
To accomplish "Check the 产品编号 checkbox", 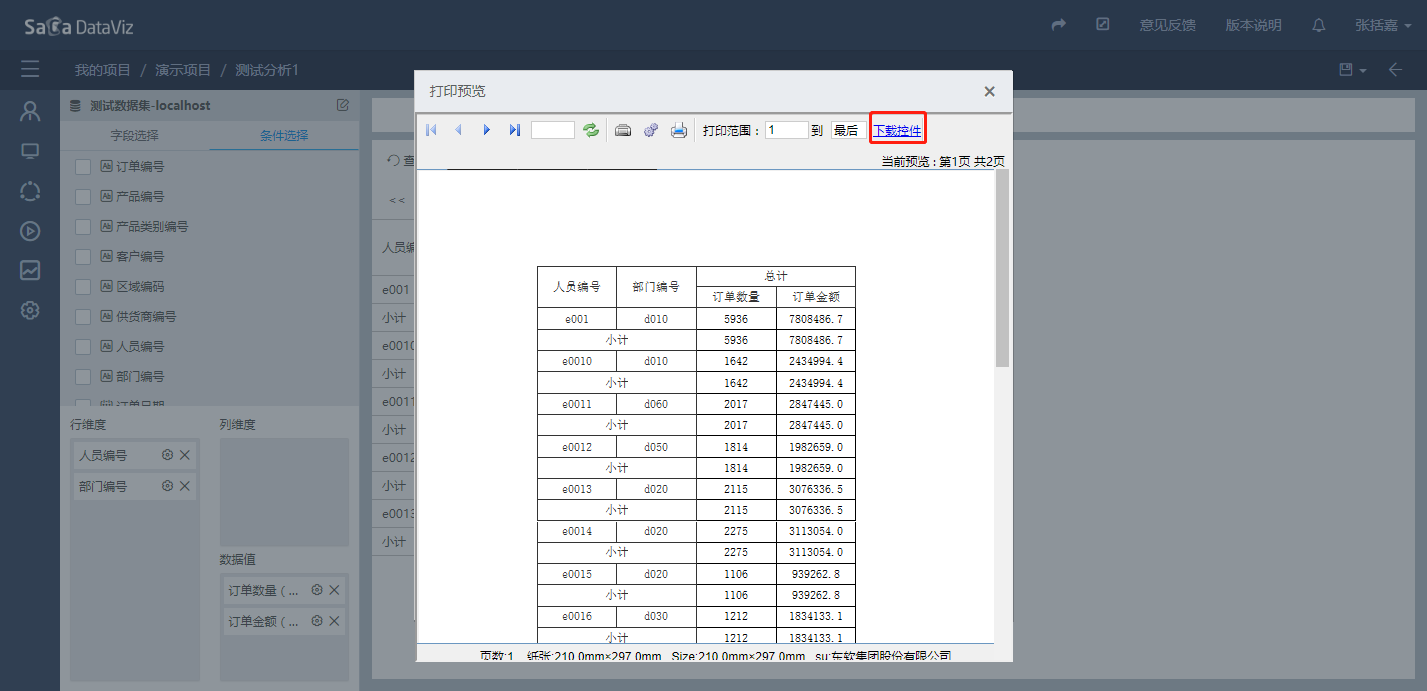I will (83, 197).
